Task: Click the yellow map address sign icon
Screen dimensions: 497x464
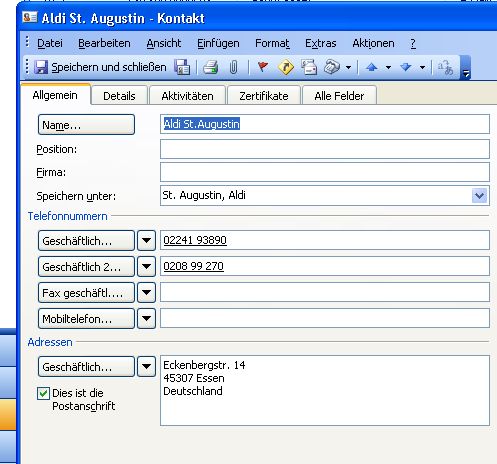Action: click(x=286, y=67)
